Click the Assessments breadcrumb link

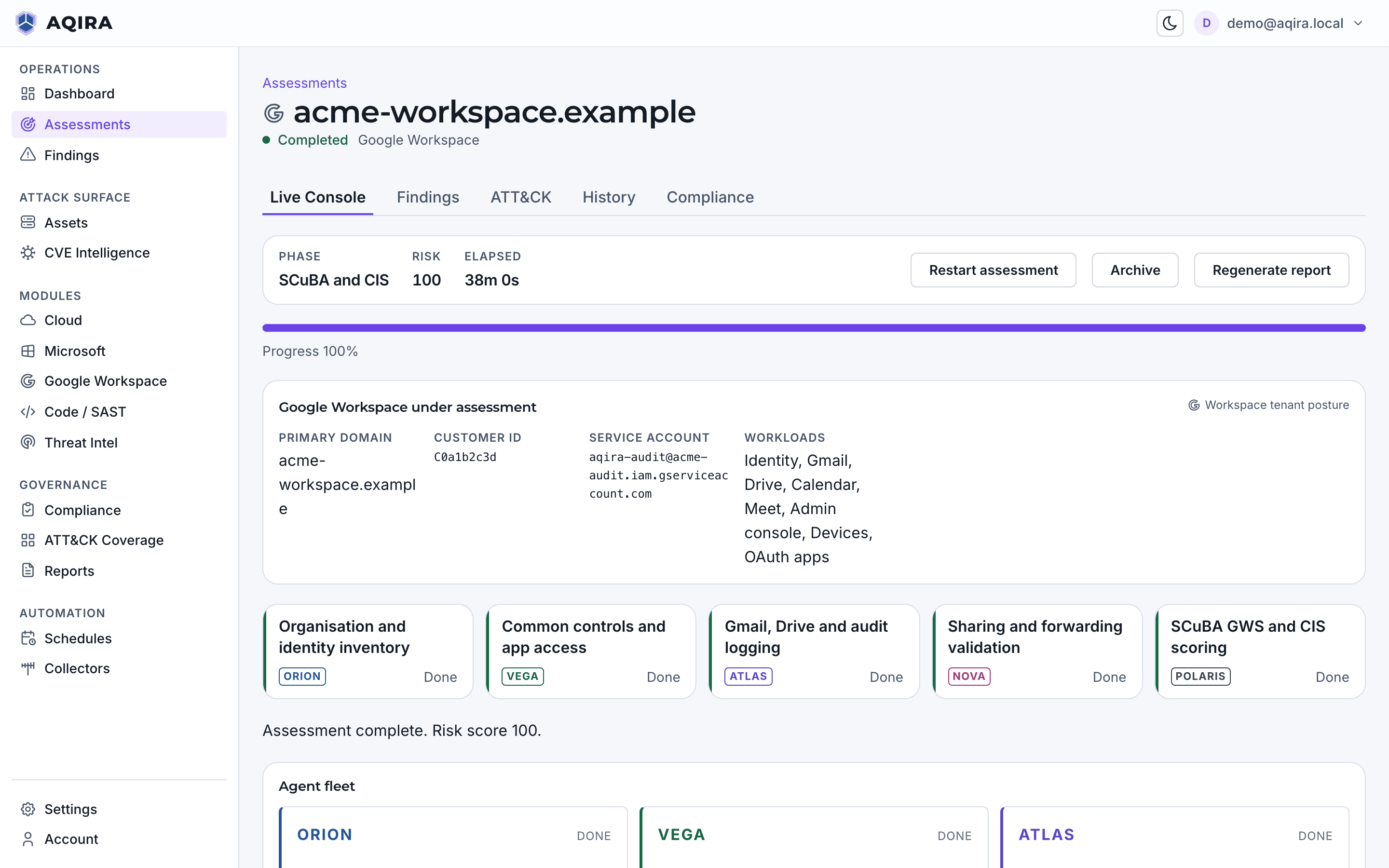point(304,82)
